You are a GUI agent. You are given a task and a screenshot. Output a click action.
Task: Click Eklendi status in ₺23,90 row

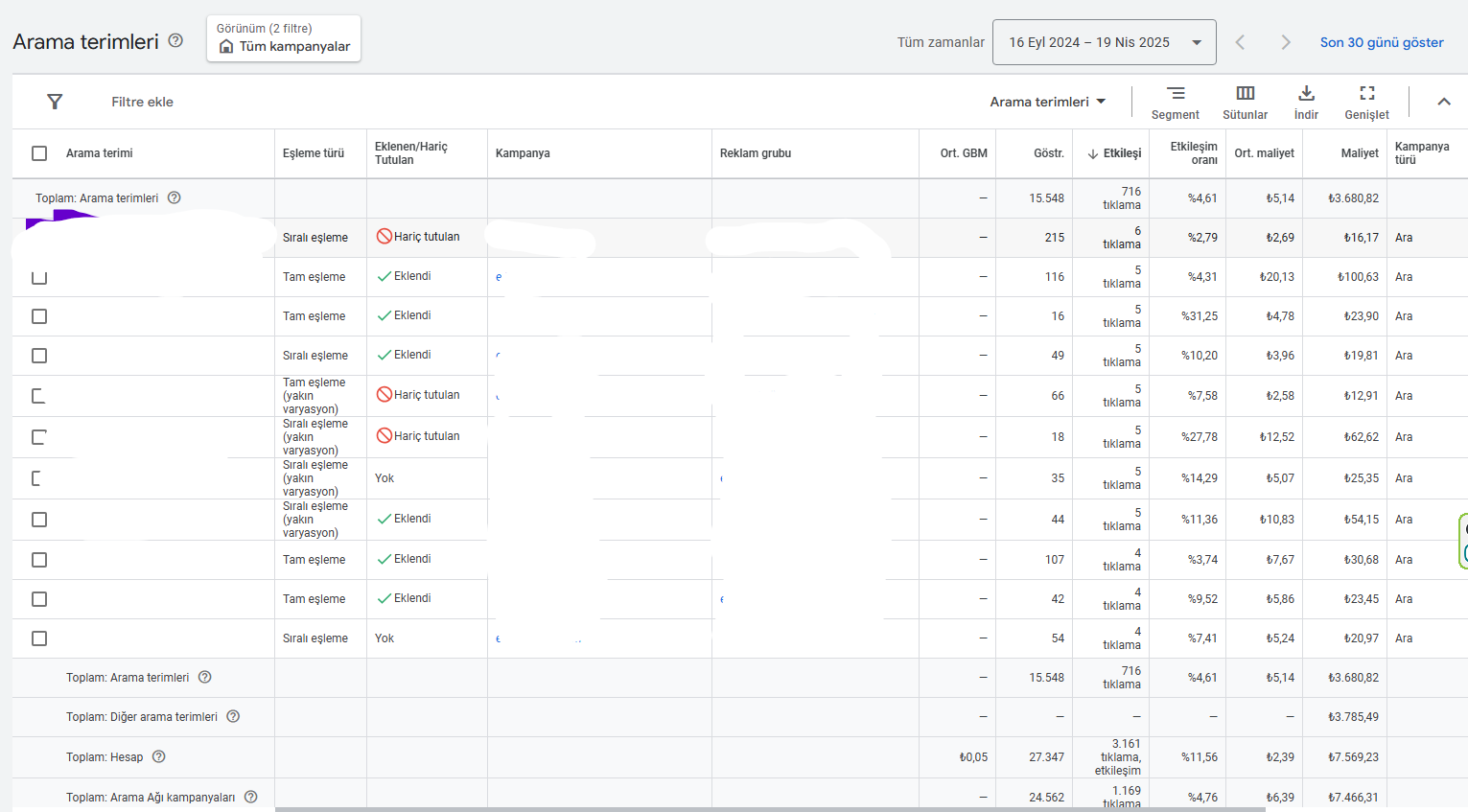coord(404,315)
